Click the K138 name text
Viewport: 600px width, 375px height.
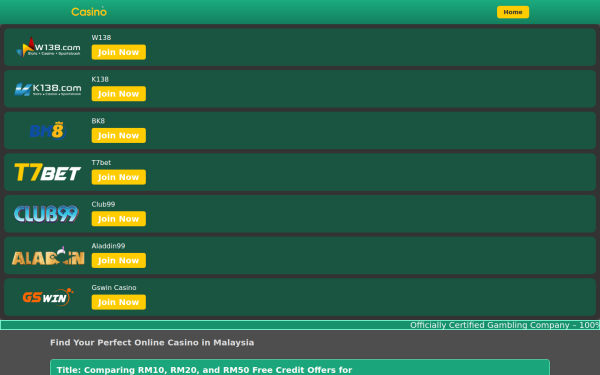100,79
